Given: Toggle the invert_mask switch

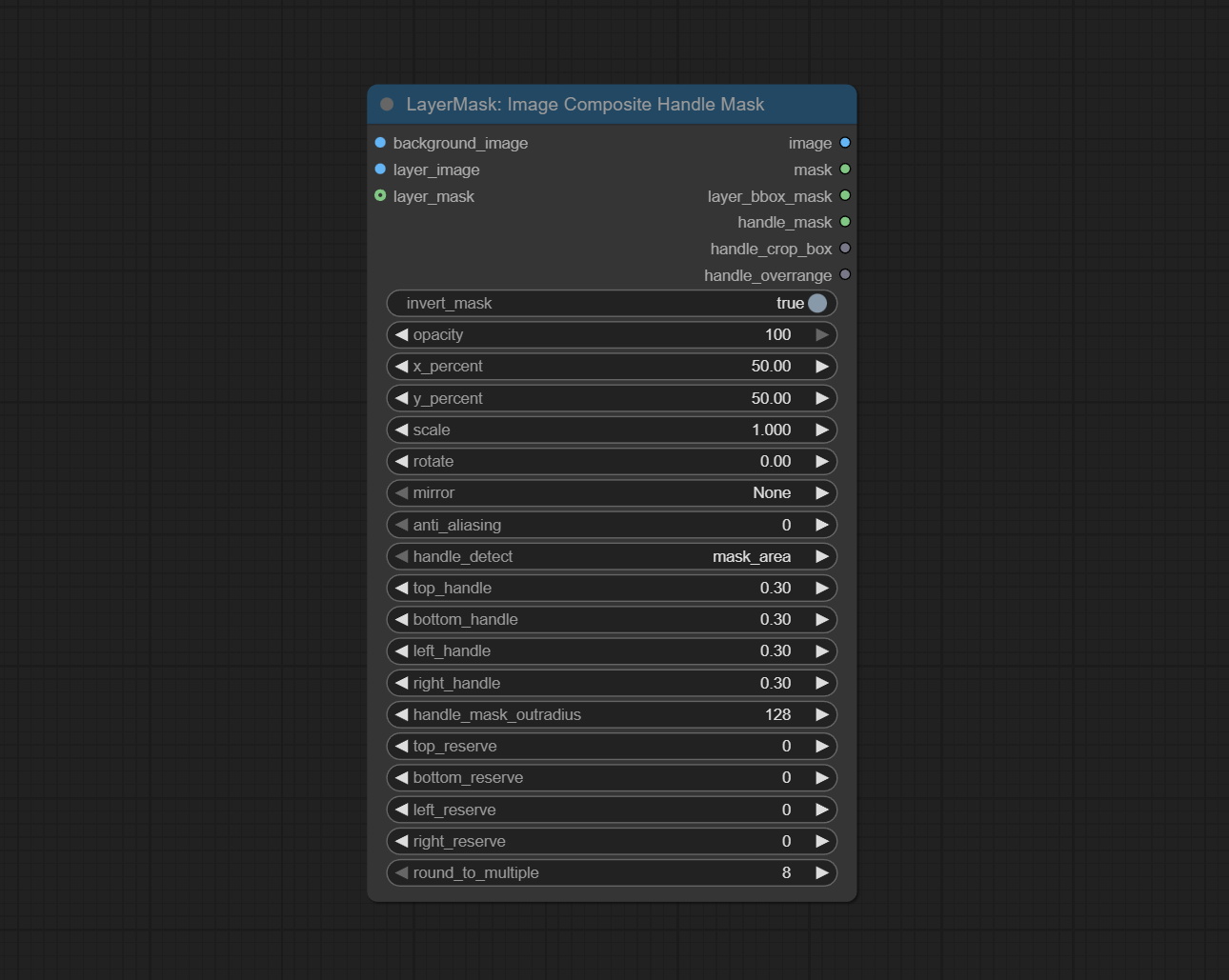Looking at the screenshot, I should coord(816,303).
